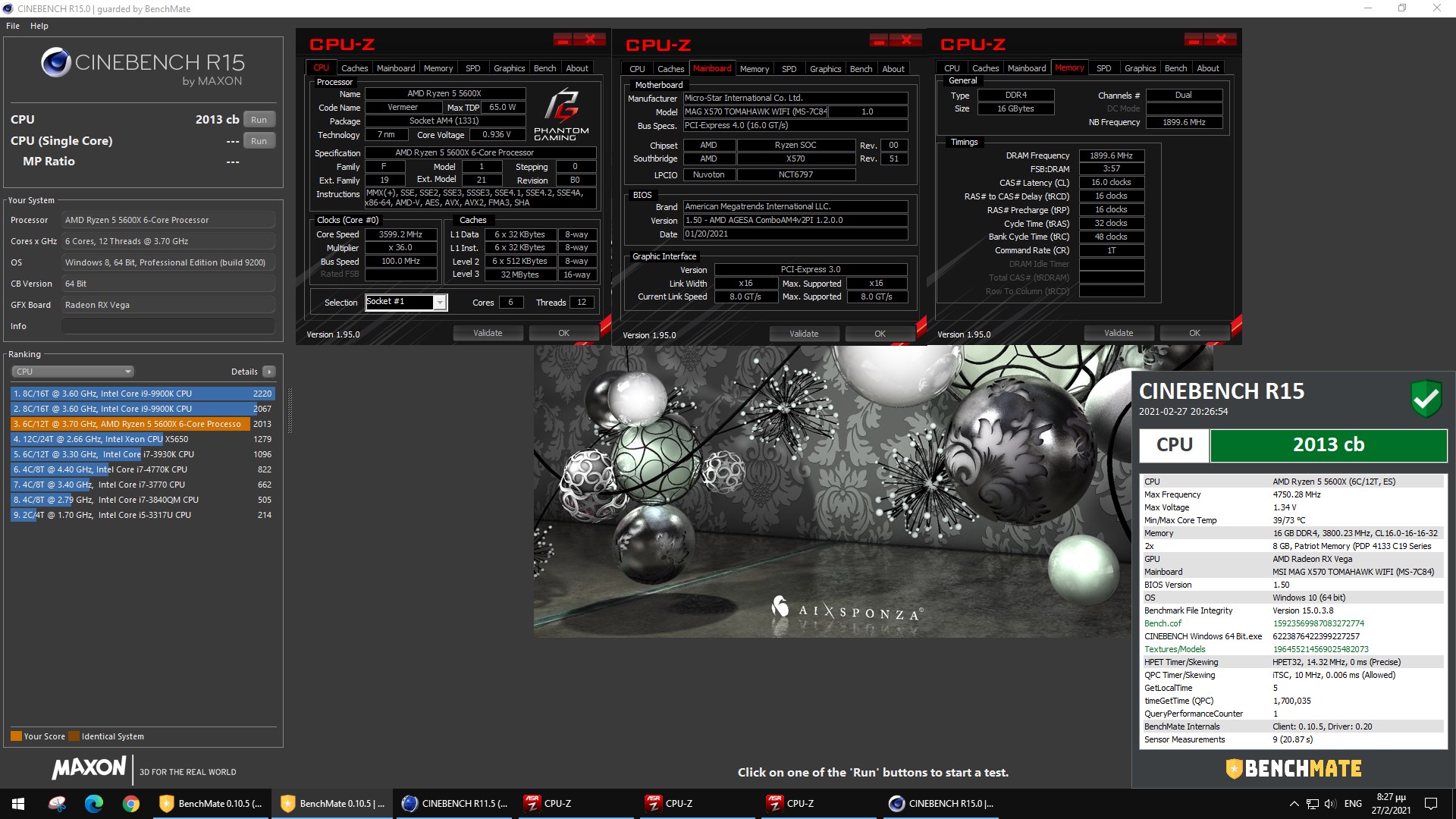
Task: Open Microsoft Edge from the taskbar
Action: [94, 804]
